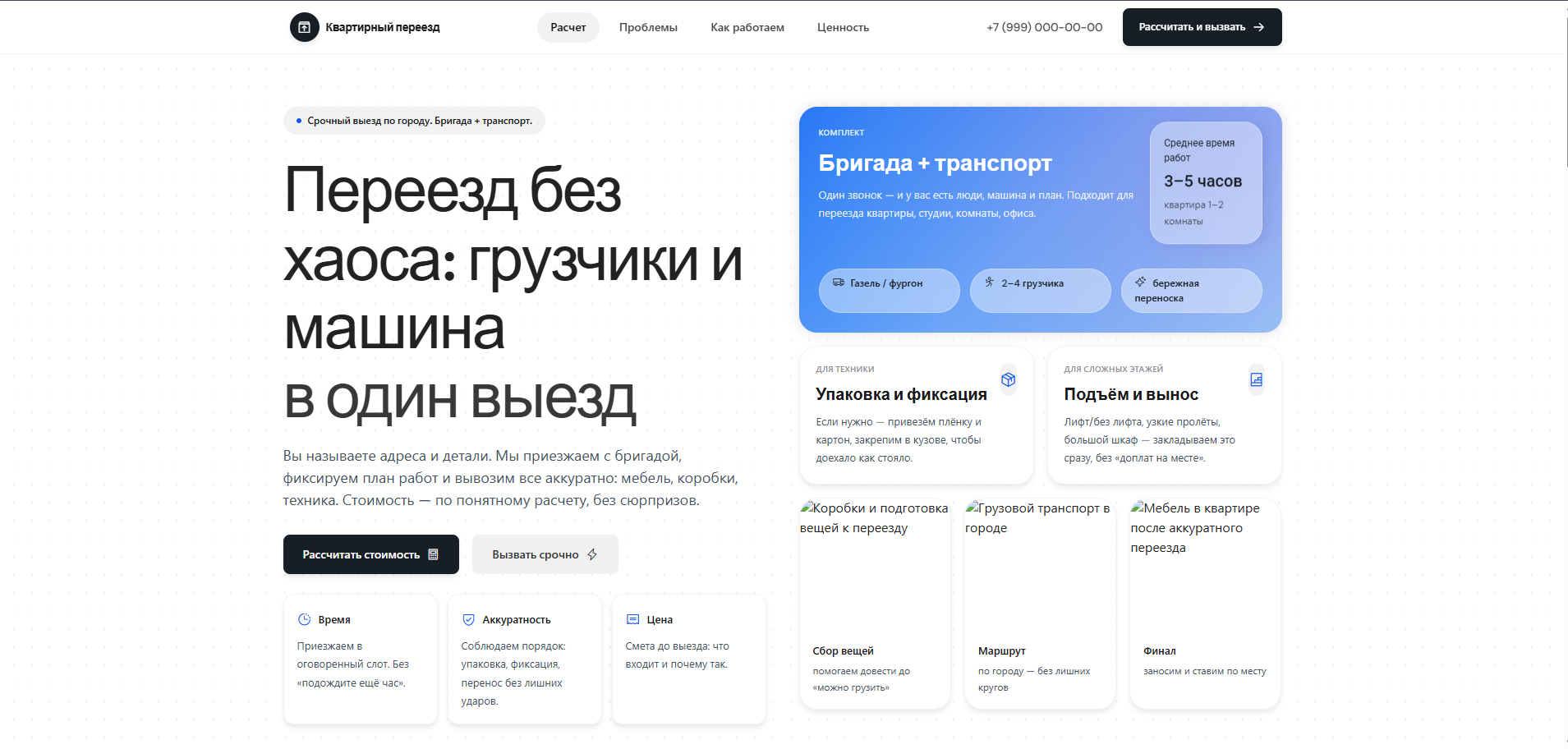The image size is (1568, 749).
Task: Click Аккуратность feature card title
Action: tap(517, 620)
